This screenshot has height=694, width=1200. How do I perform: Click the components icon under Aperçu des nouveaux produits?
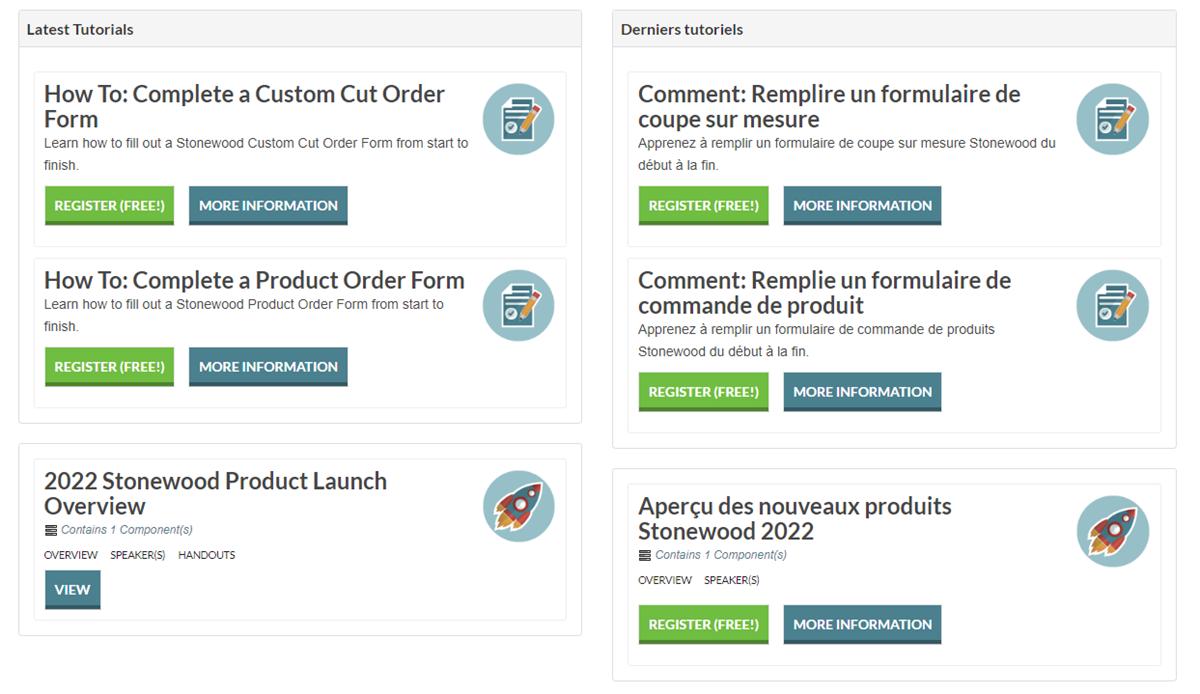645,555
